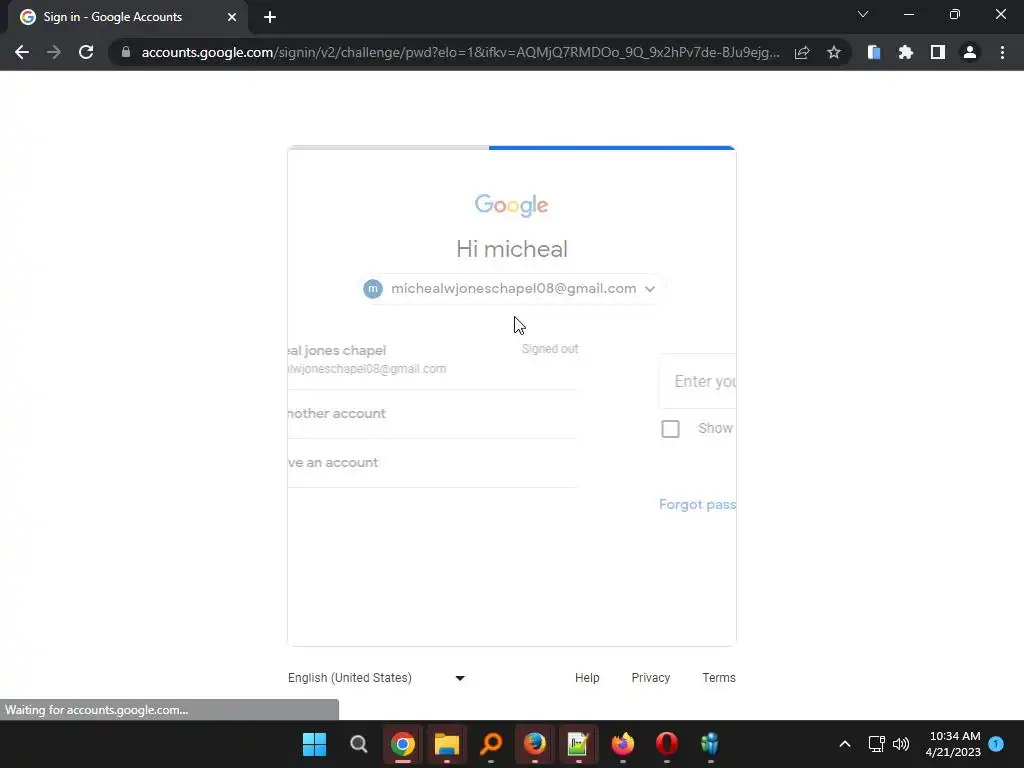Image resolution: width=1024 pixels, height=768 pixels.
Task: Choose the jones chapel signed-out account
Action: (432, 359)
